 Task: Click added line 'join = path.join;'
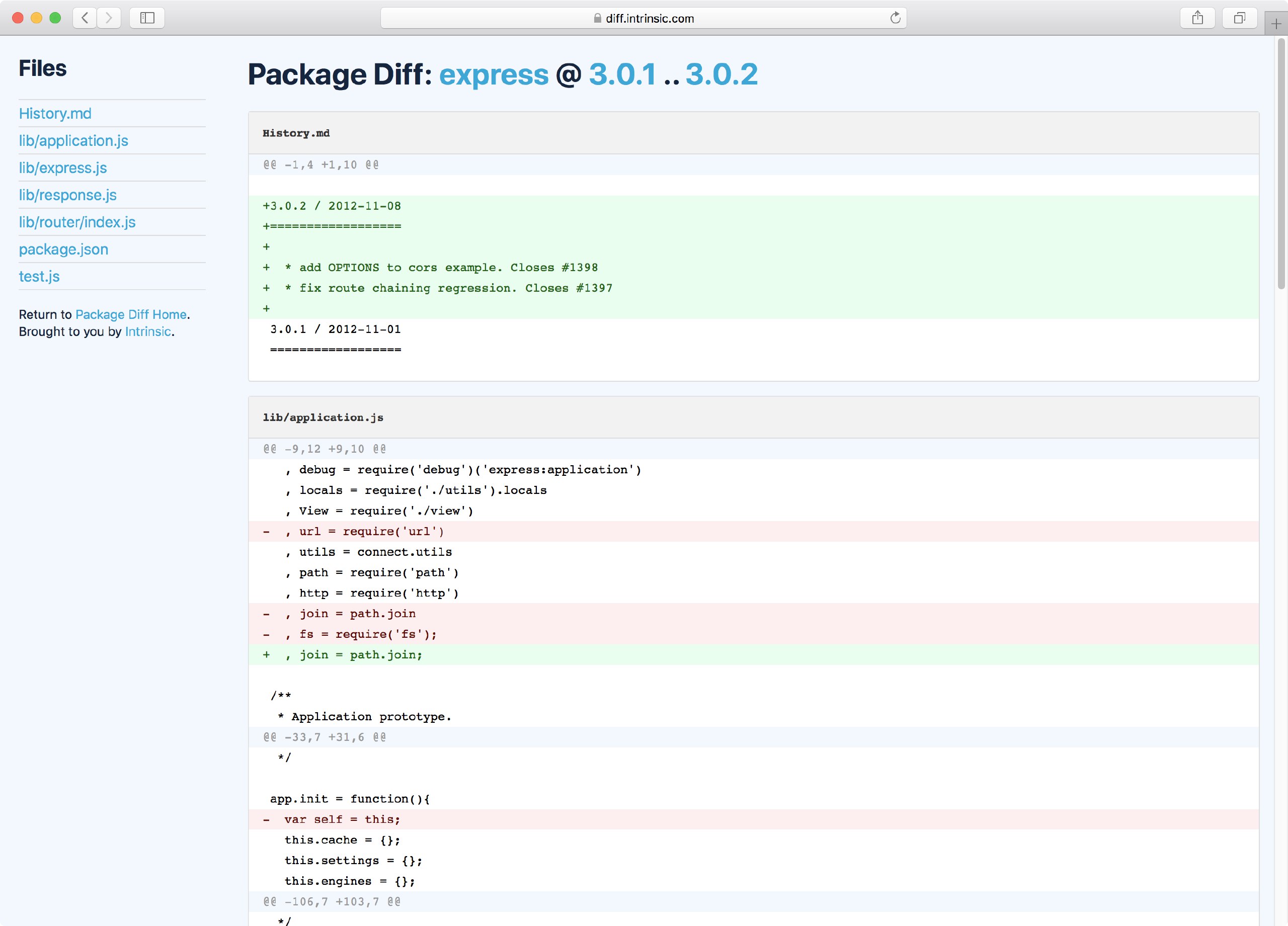[x=753, y=654]
